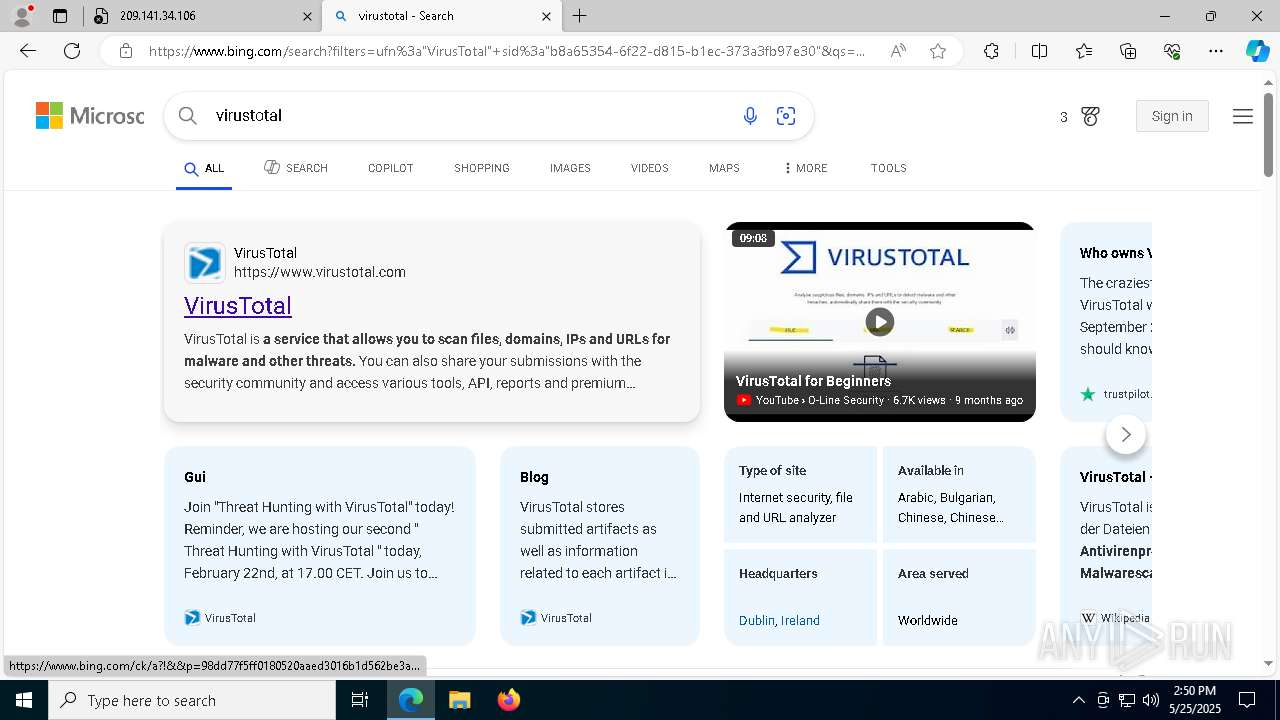Open a new browser tab
The image size is (1280, 720).
(x=580, y=16)
